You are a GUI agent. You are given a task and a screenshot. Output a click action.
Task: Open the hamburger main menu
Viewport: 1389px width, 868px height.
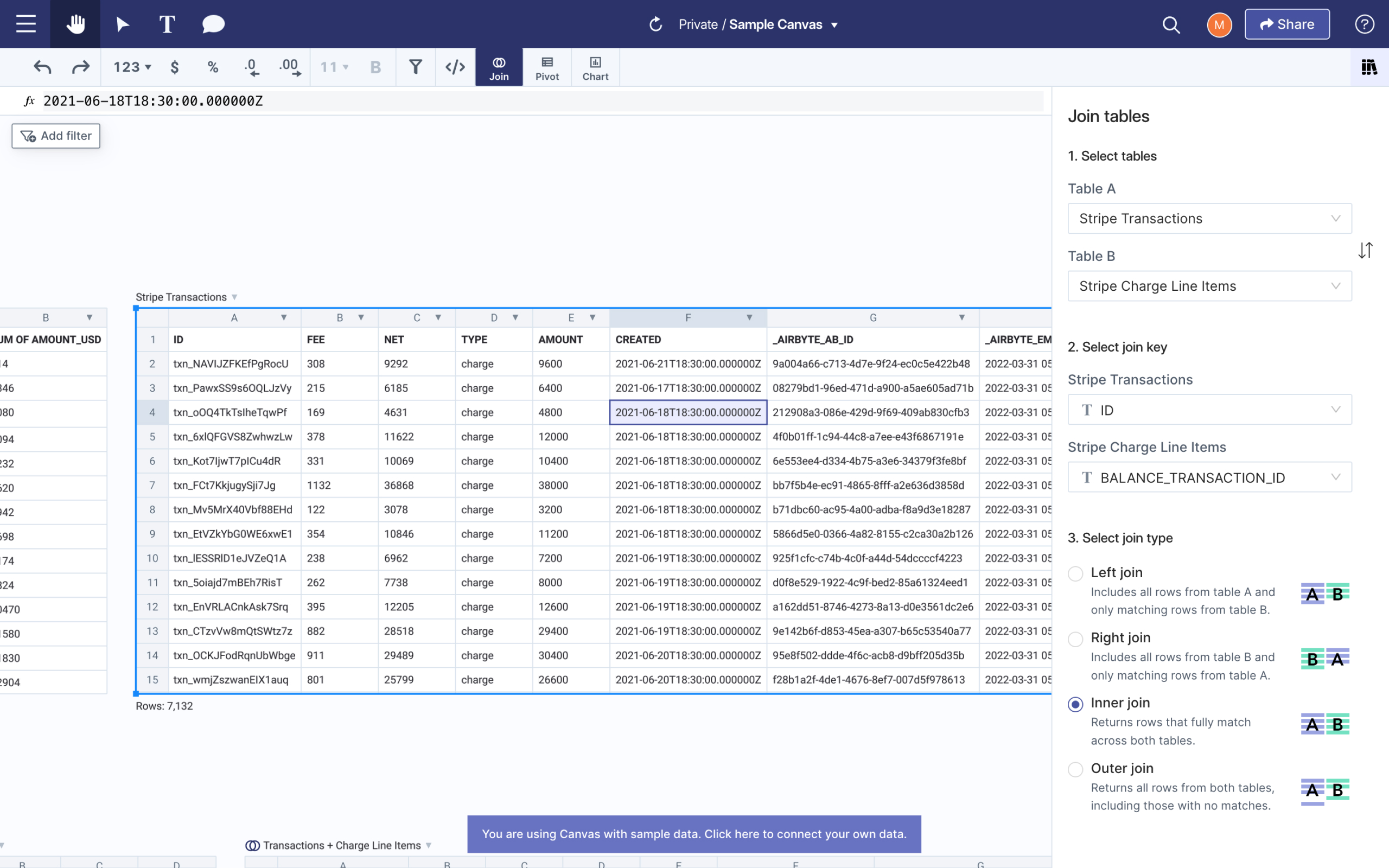(x=26, y=24)
